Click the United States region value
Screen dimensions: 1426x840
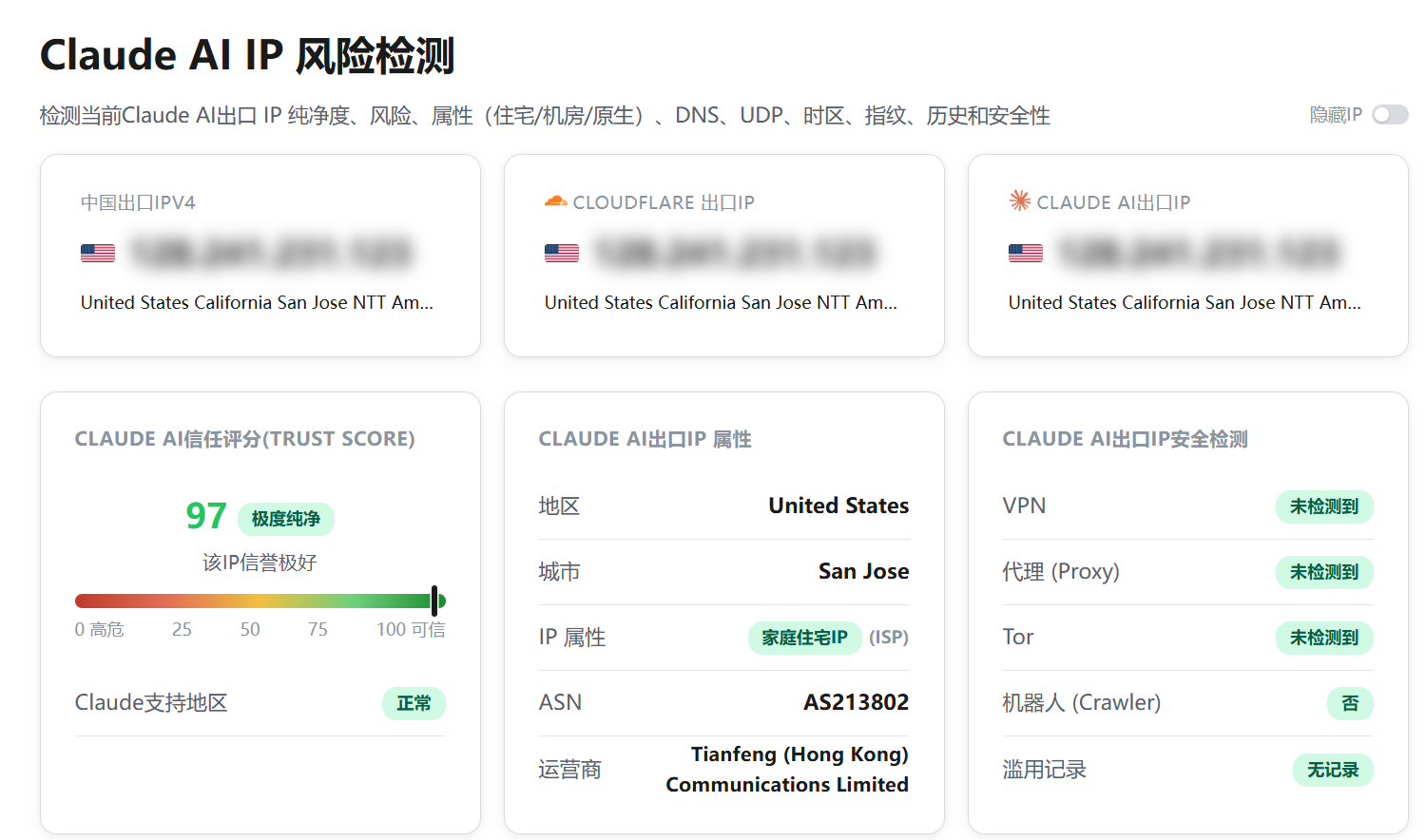(x=838, y=506)
